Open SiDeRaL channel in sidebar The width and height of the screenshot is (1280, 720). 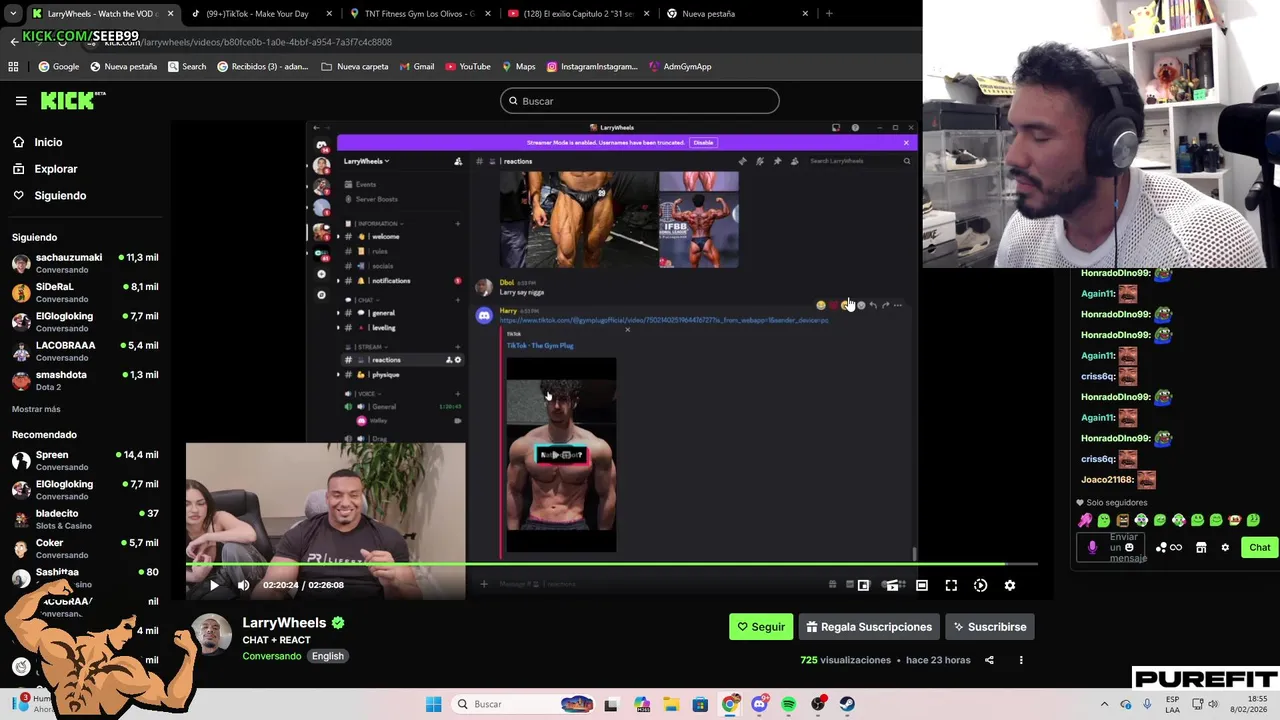click(x=85, y=292)
